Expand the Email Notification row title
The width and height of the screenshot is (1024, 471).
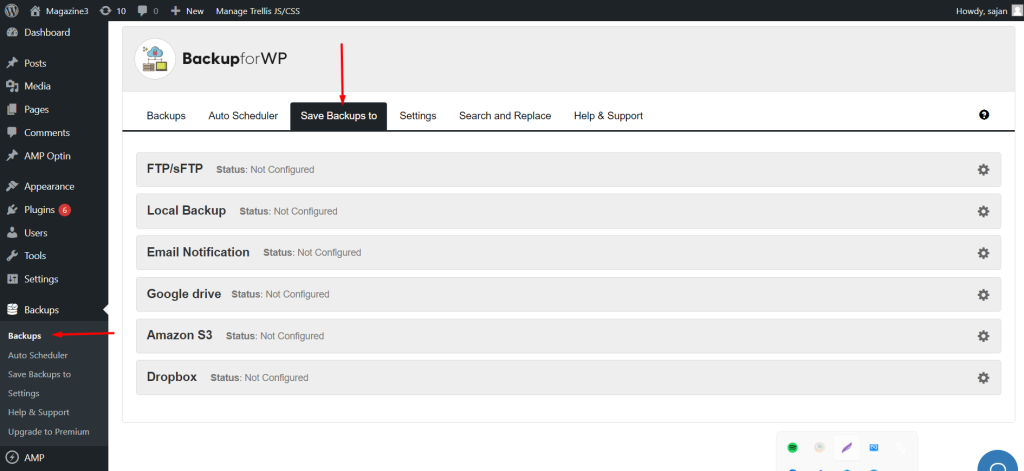point(198,252)
